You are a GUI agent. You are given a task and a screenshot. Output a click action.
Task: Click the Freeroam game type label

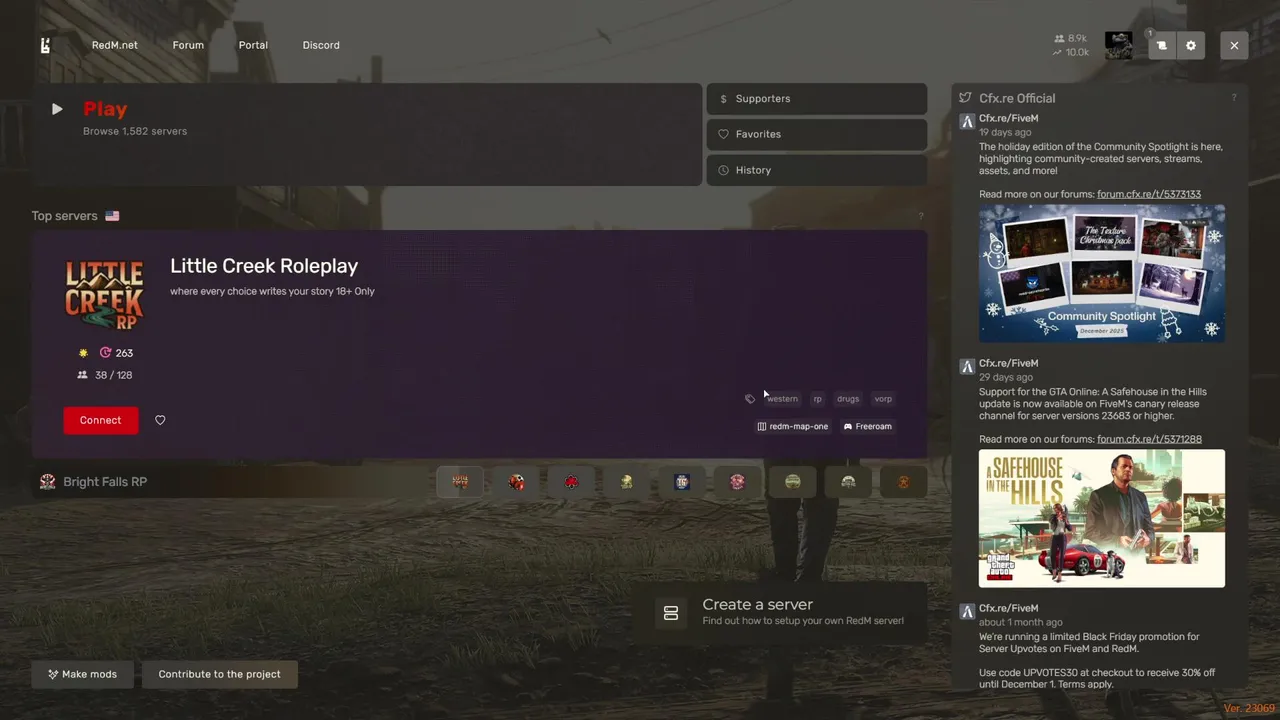click(867, 426)
